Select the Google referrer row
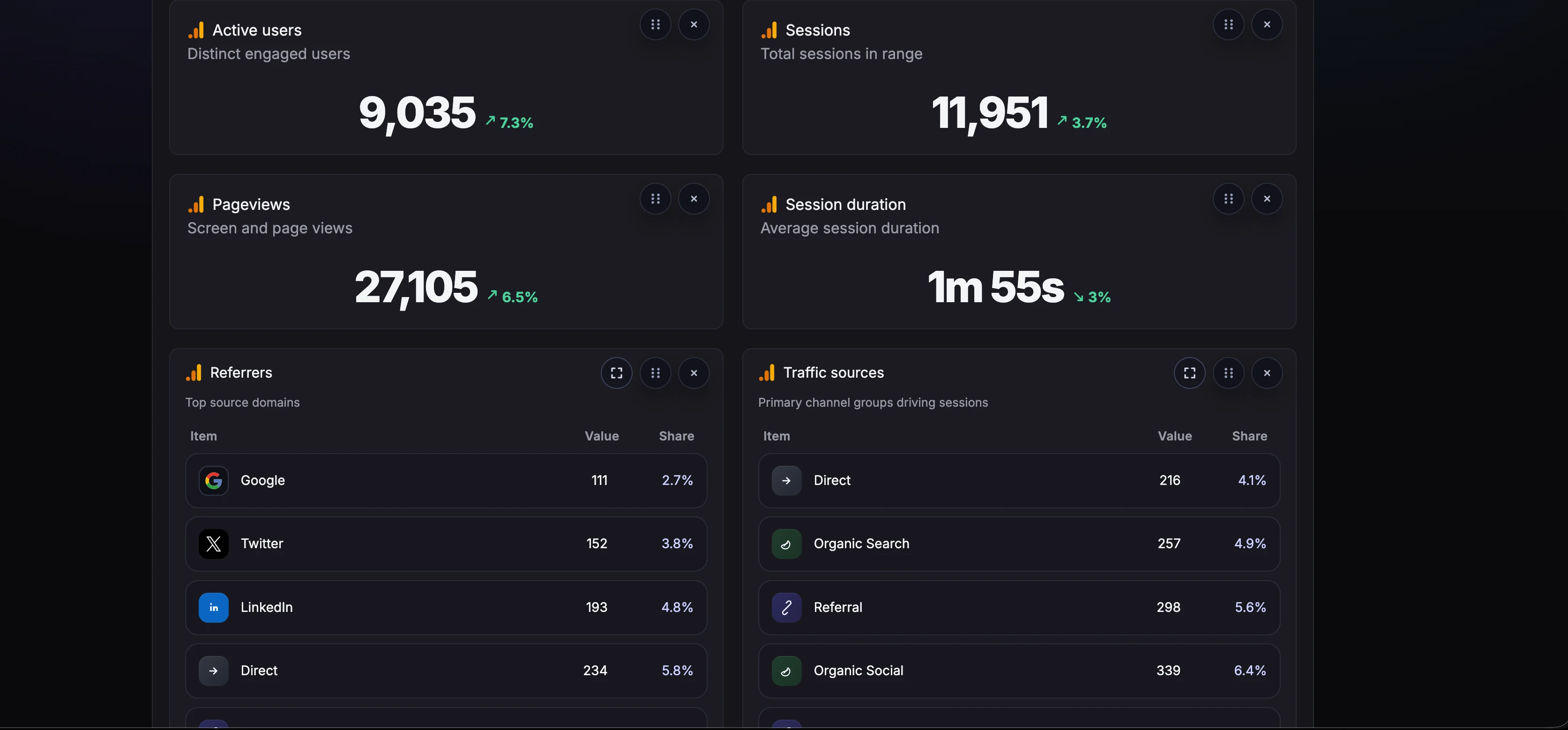 point(446,480)
